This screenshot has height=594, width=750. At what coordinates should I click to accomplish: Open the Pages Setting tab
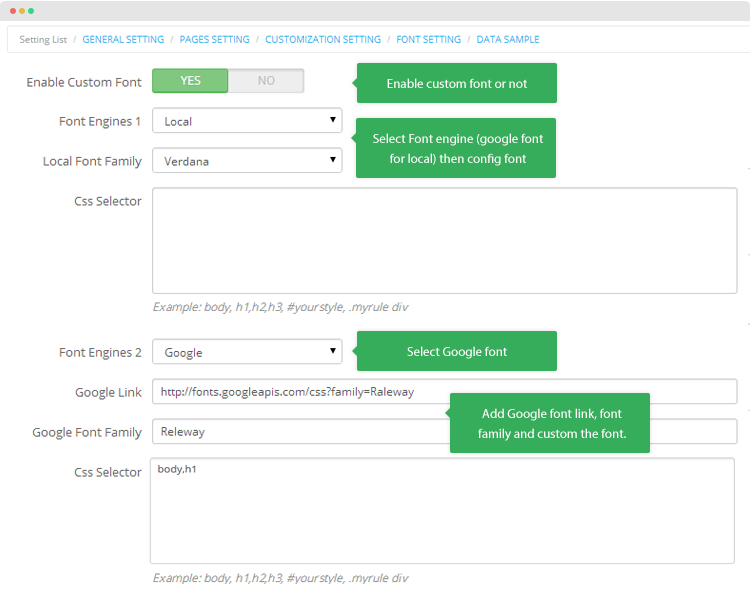214,39
